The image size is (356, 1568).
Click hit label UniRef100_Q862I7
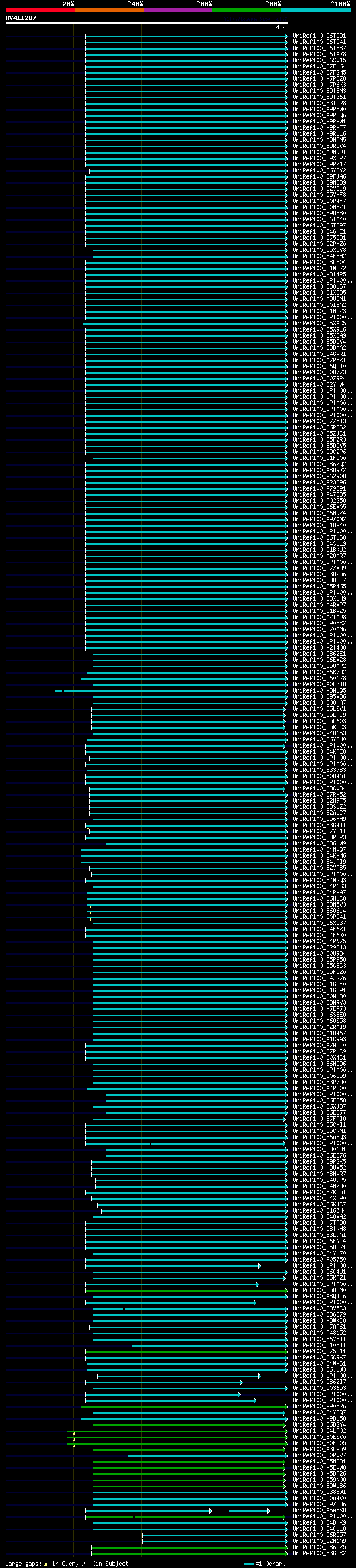tap(319, 1382)
